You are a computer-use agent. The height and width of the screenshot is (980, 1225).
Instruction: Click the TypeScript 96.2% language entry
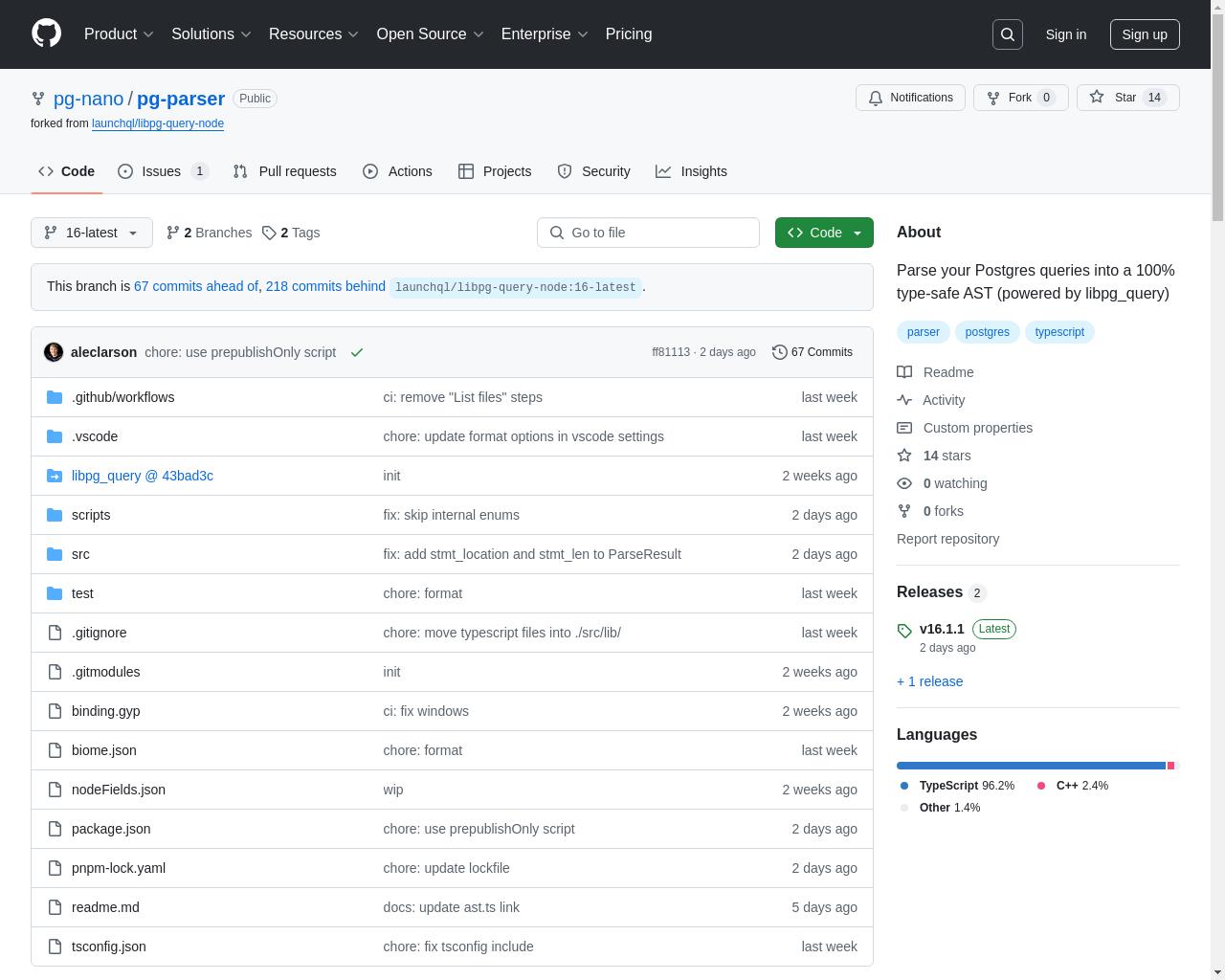(957, 786)
